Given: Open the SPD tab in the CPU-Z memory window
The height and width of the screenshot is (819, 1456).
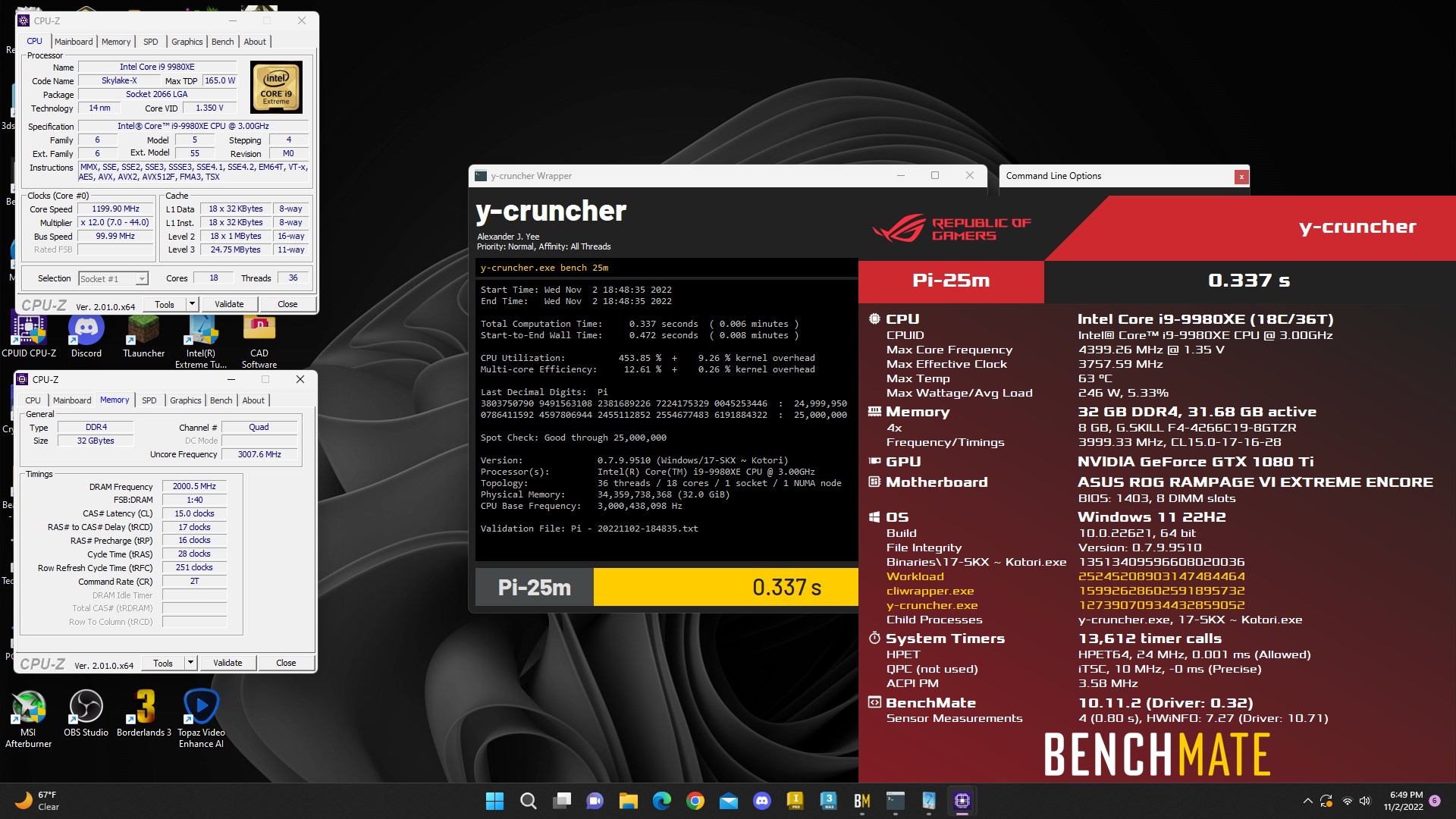Looking at the screenshot, I should [x=149, y=400].
